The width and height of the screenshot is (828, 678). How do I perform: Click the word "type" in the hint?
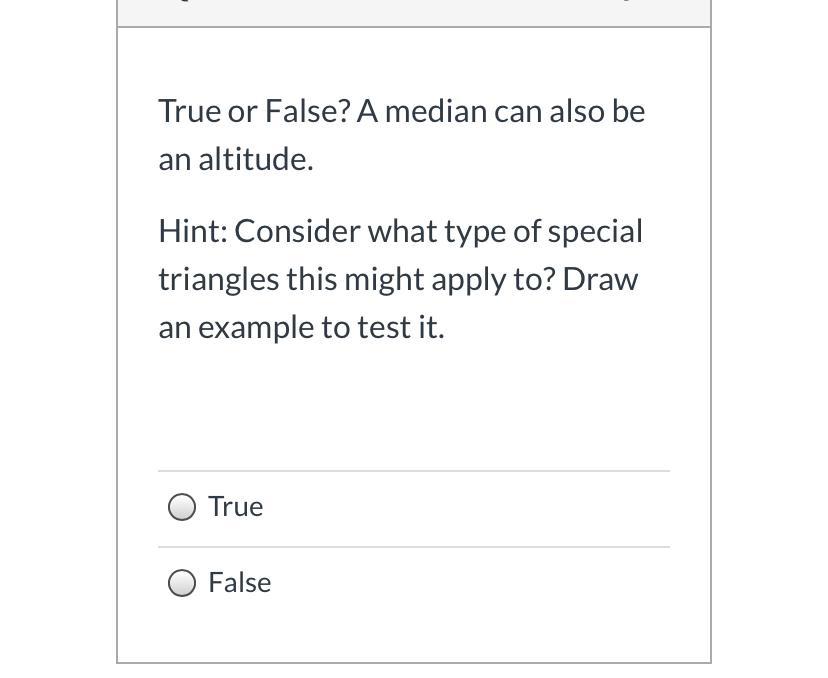476,231
